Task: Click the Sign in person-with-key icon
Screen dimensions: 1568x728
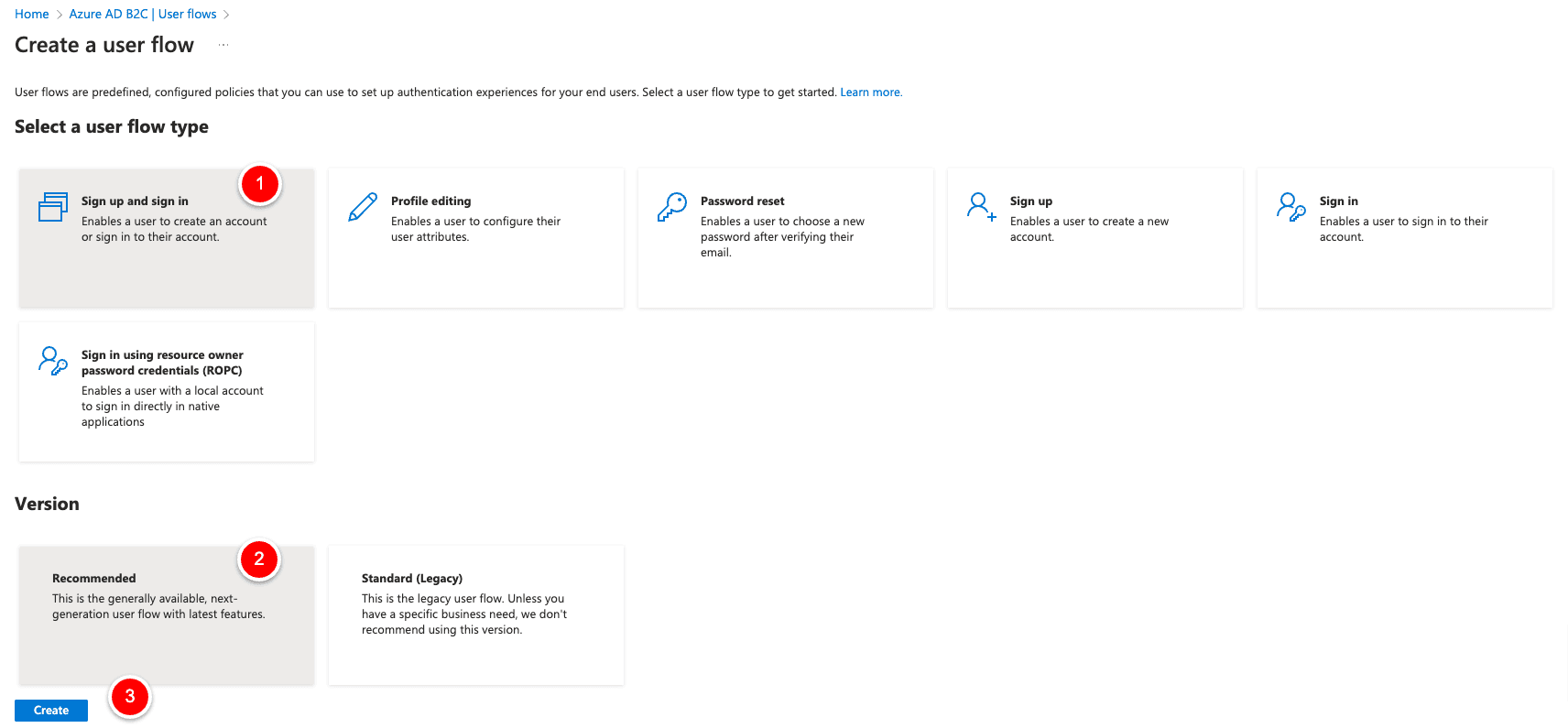Action: [1291, 209]
